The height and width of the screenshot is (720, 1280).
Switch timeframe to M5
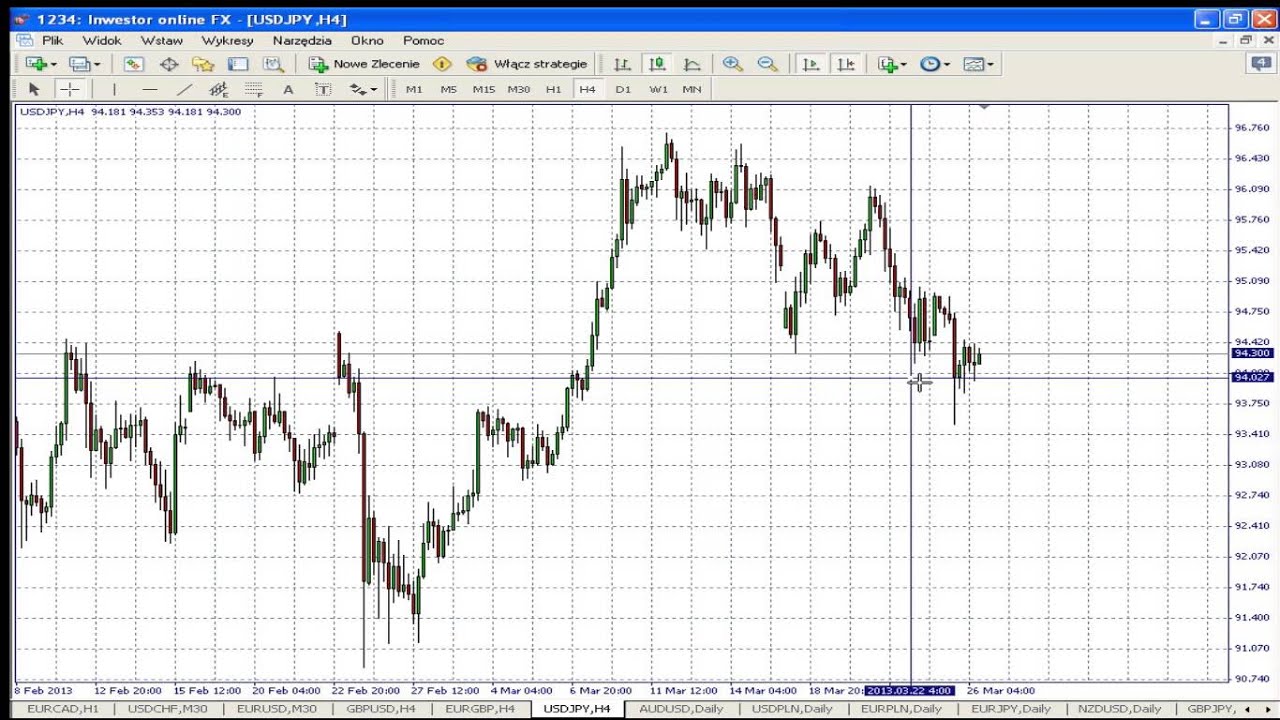(x=449, y=89)
